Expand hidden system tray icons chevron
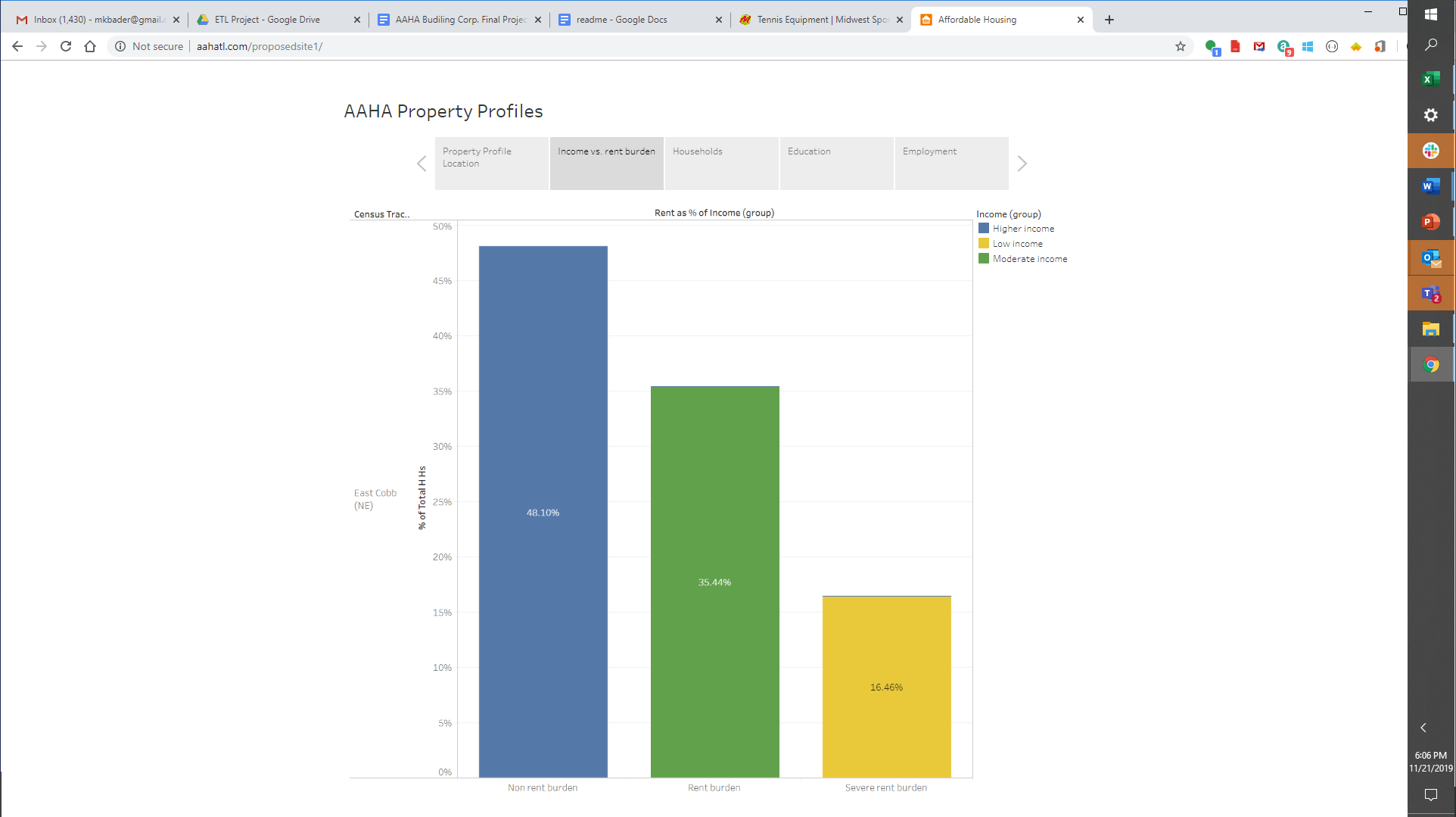 (x=1423, y=728)
